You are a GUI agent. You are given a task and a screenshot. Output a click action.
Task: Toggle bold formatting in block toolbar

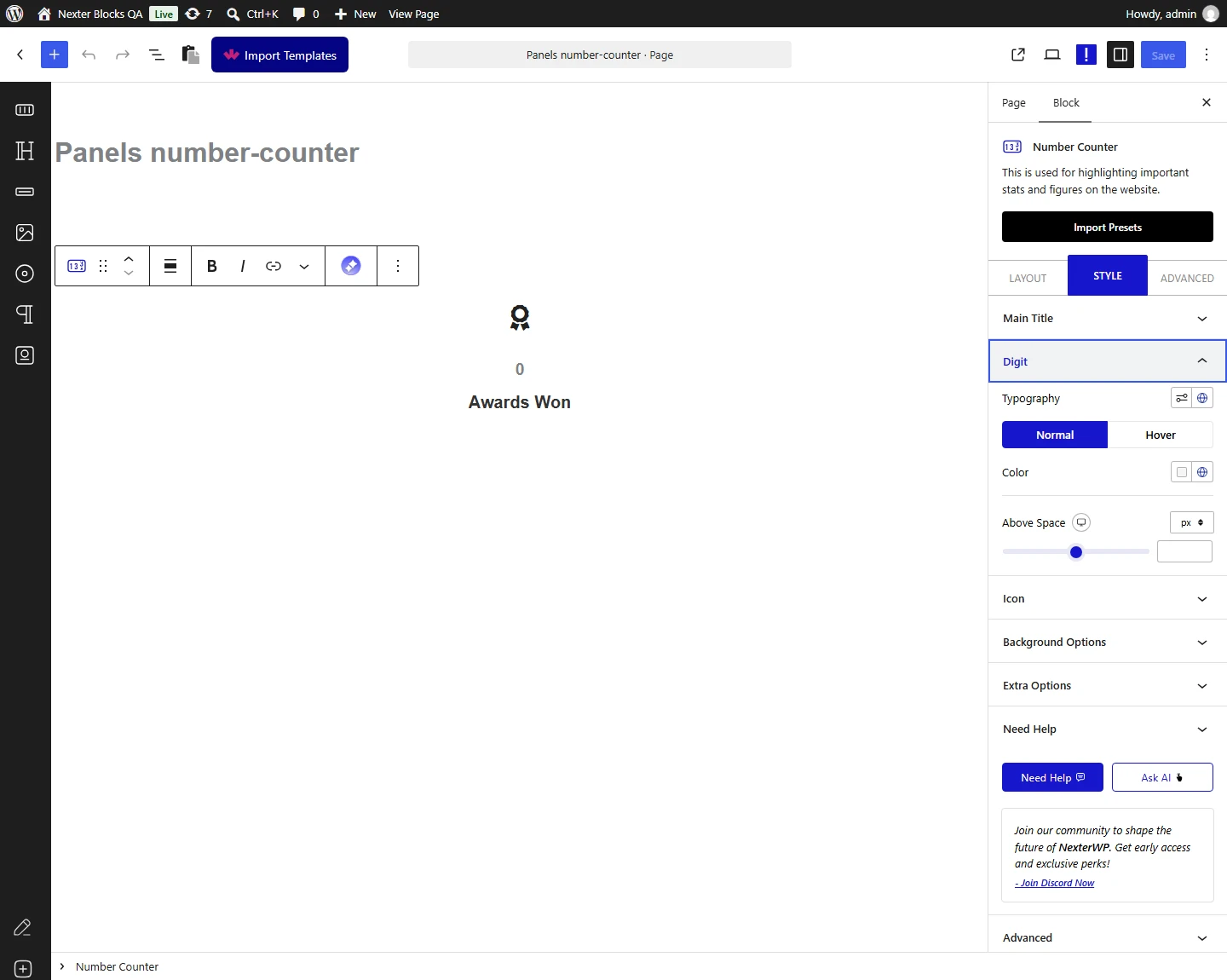tap(212, 266)
